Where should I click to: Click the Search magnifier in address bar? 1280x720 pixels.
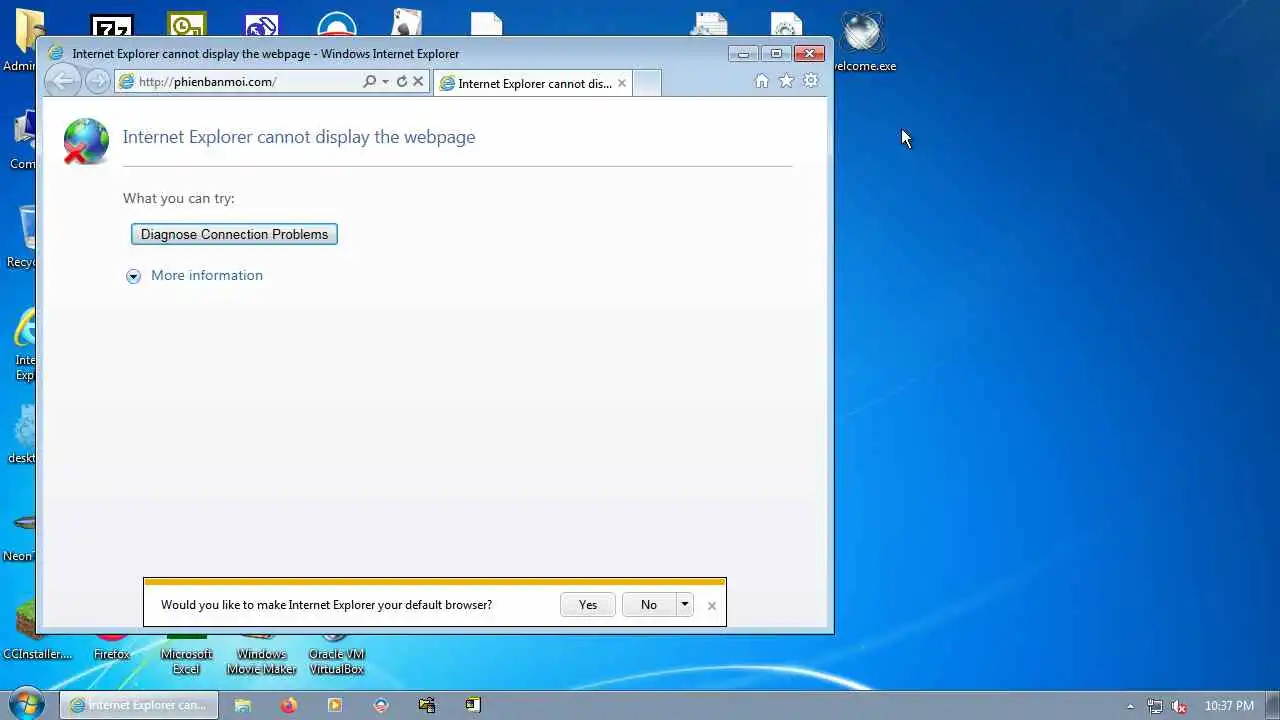370,82
